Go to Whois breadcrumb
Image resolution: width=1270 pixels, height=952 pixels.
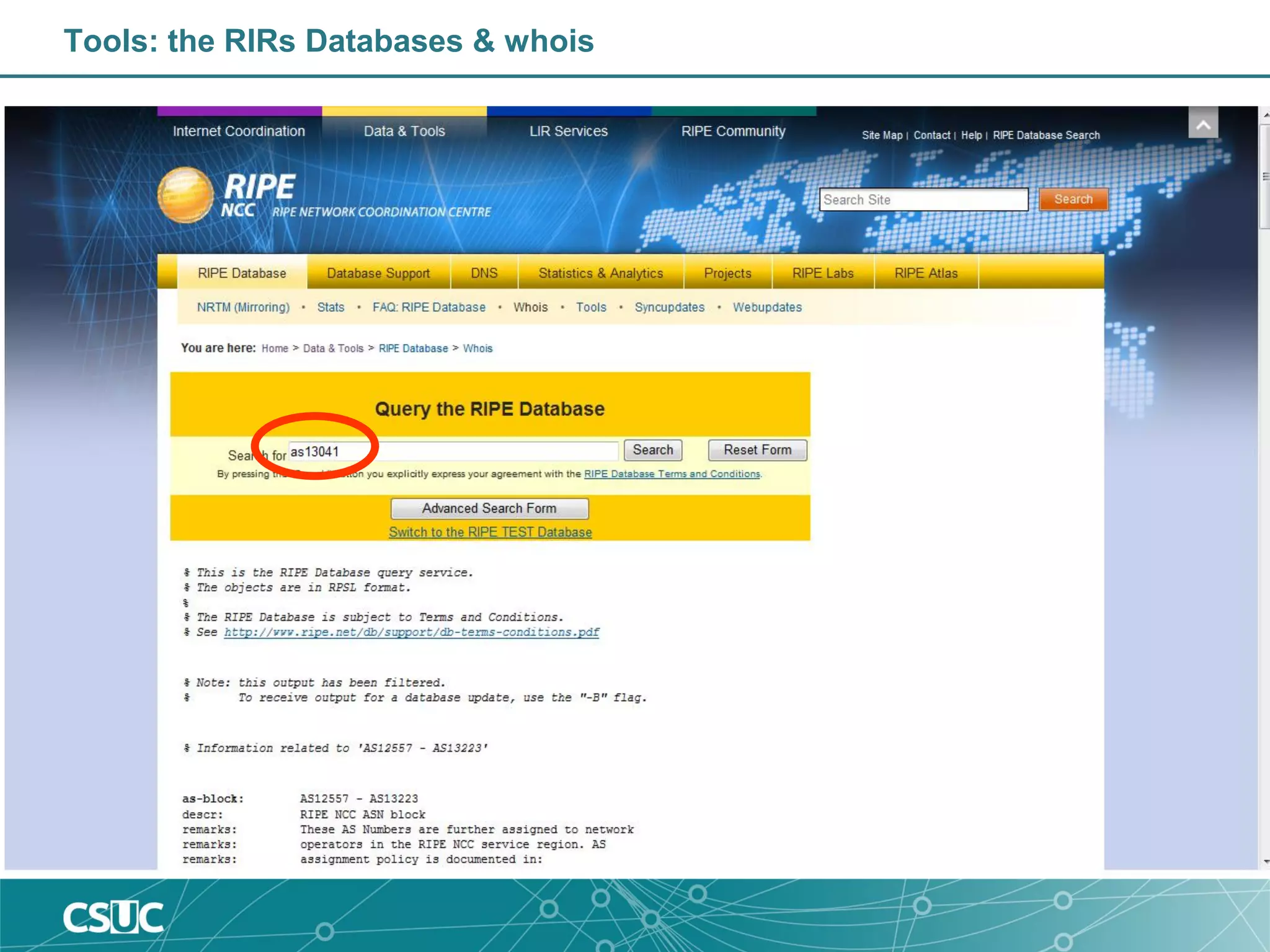tap(477, 348)
